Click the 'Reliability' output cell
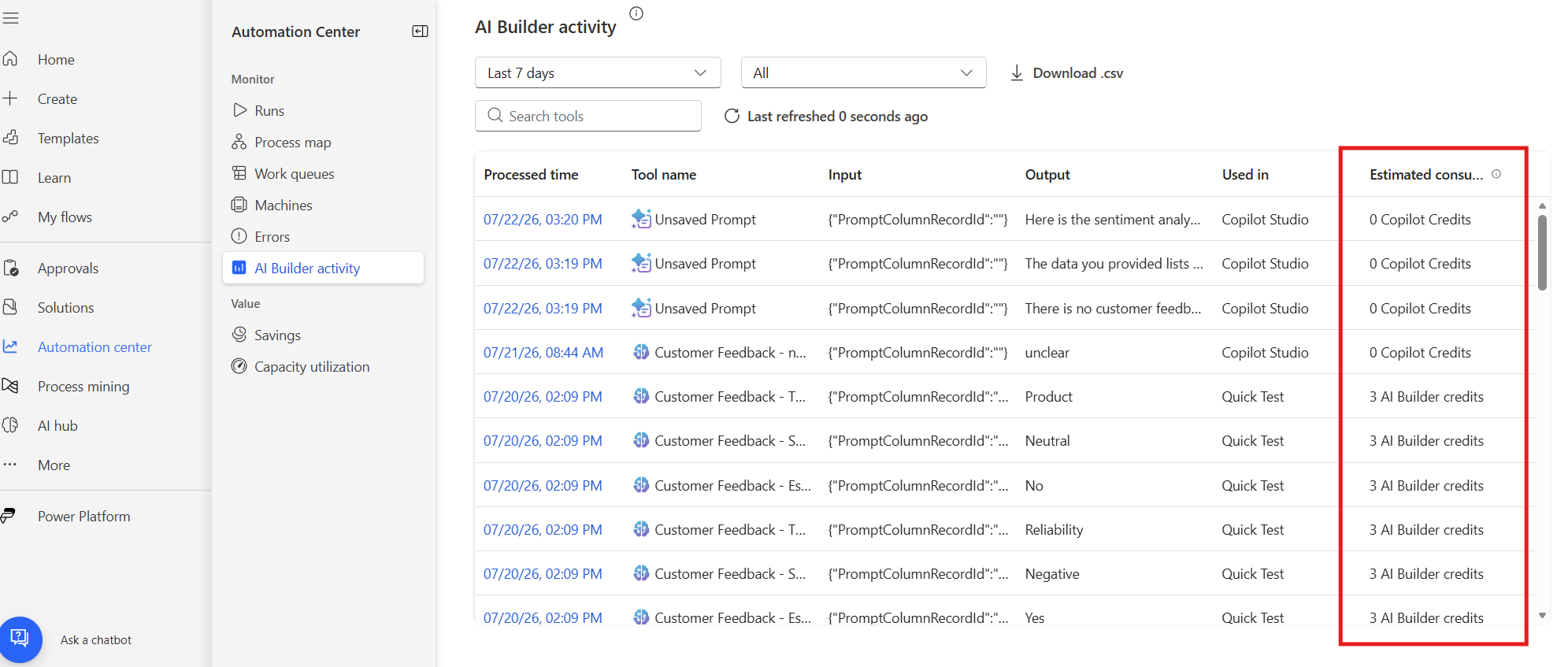 tap(1054, 529)
